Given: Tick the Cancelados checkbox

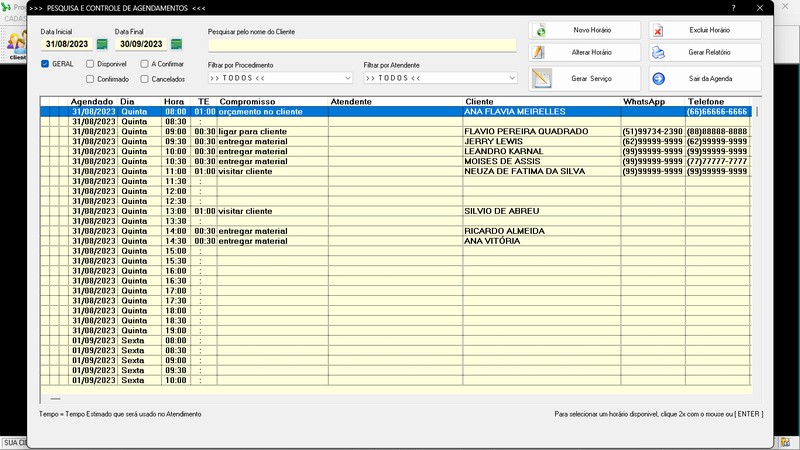Looking at the screenshot, I should [145, 78].
